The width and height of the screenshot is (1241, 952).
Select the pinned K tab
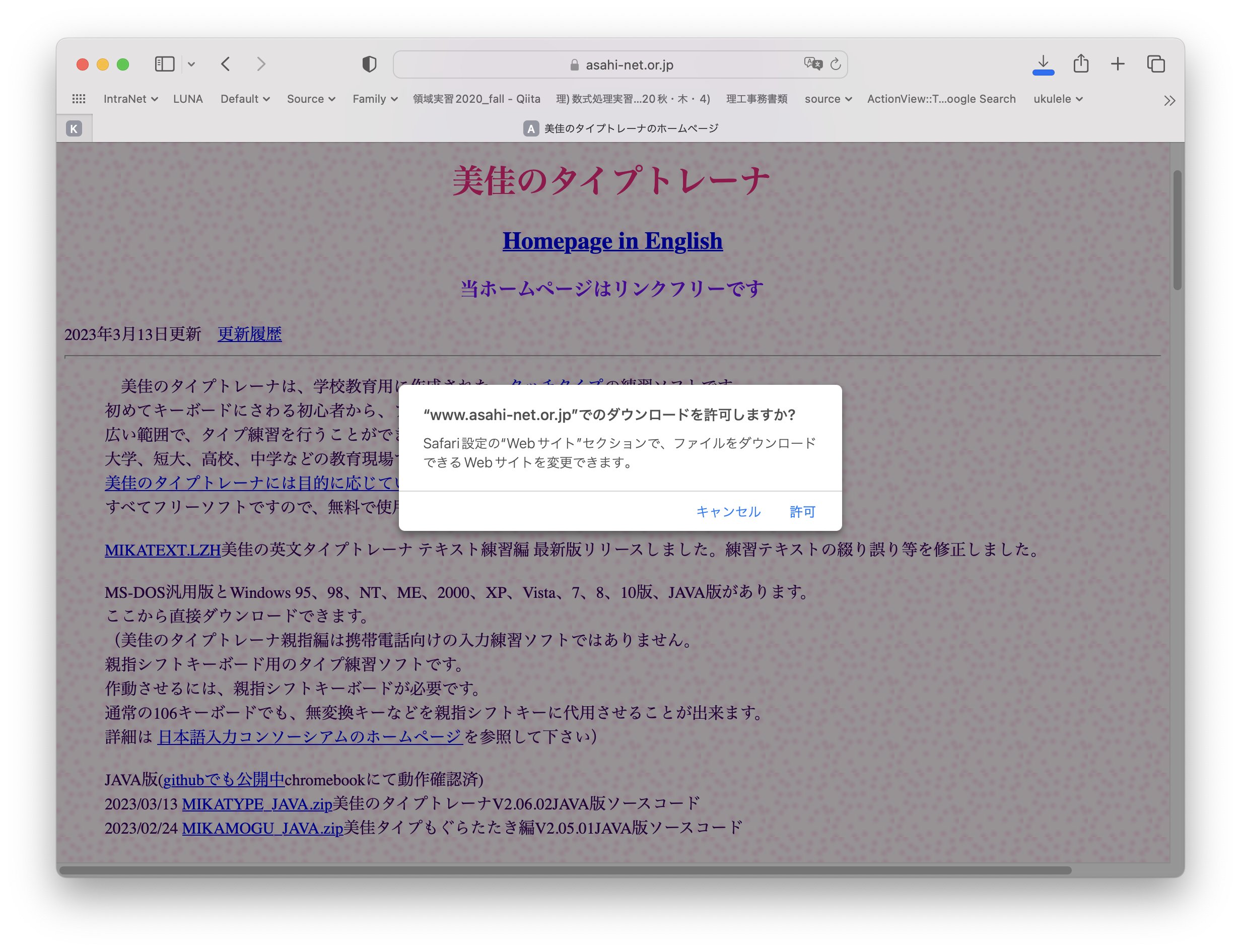(x=74, y=128)
